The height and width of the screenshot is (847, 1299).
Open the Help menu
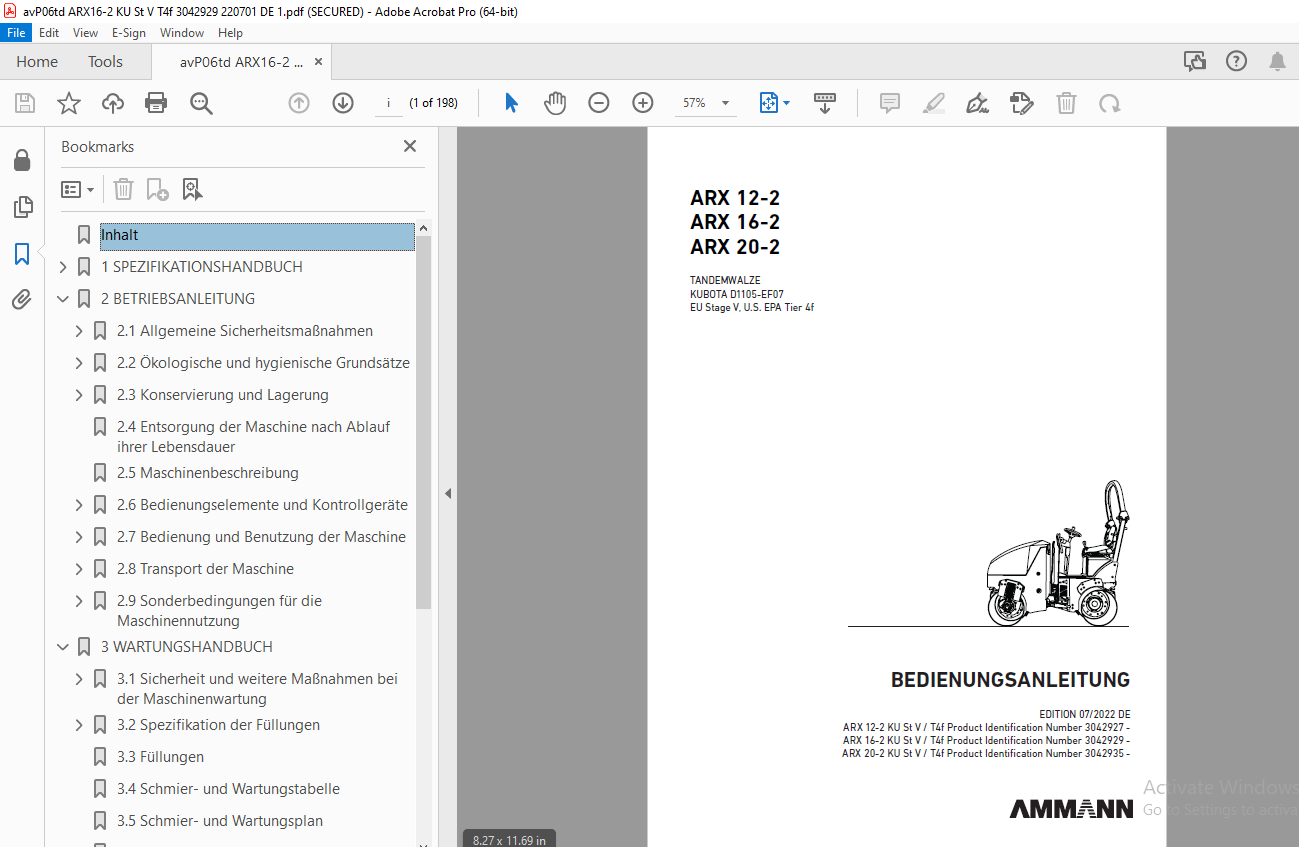[x=231, y=33]
